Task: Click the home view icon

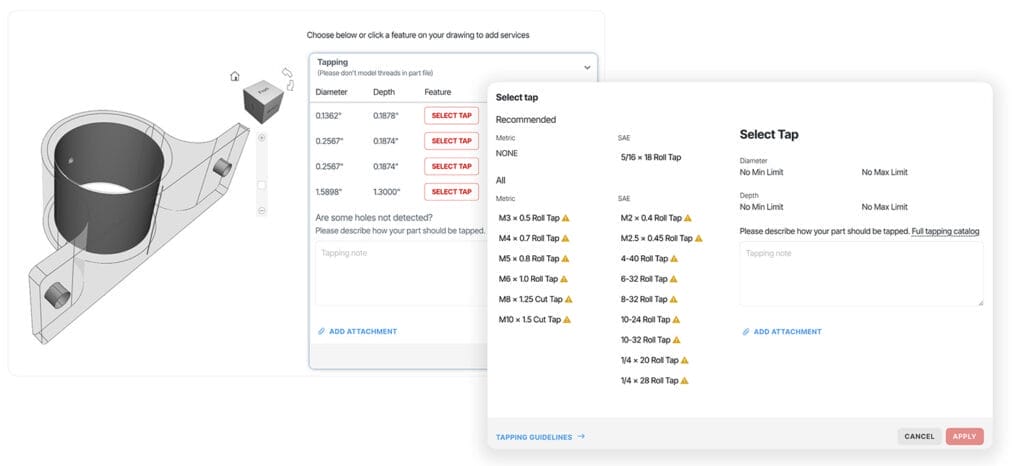Action: point(234,76)
